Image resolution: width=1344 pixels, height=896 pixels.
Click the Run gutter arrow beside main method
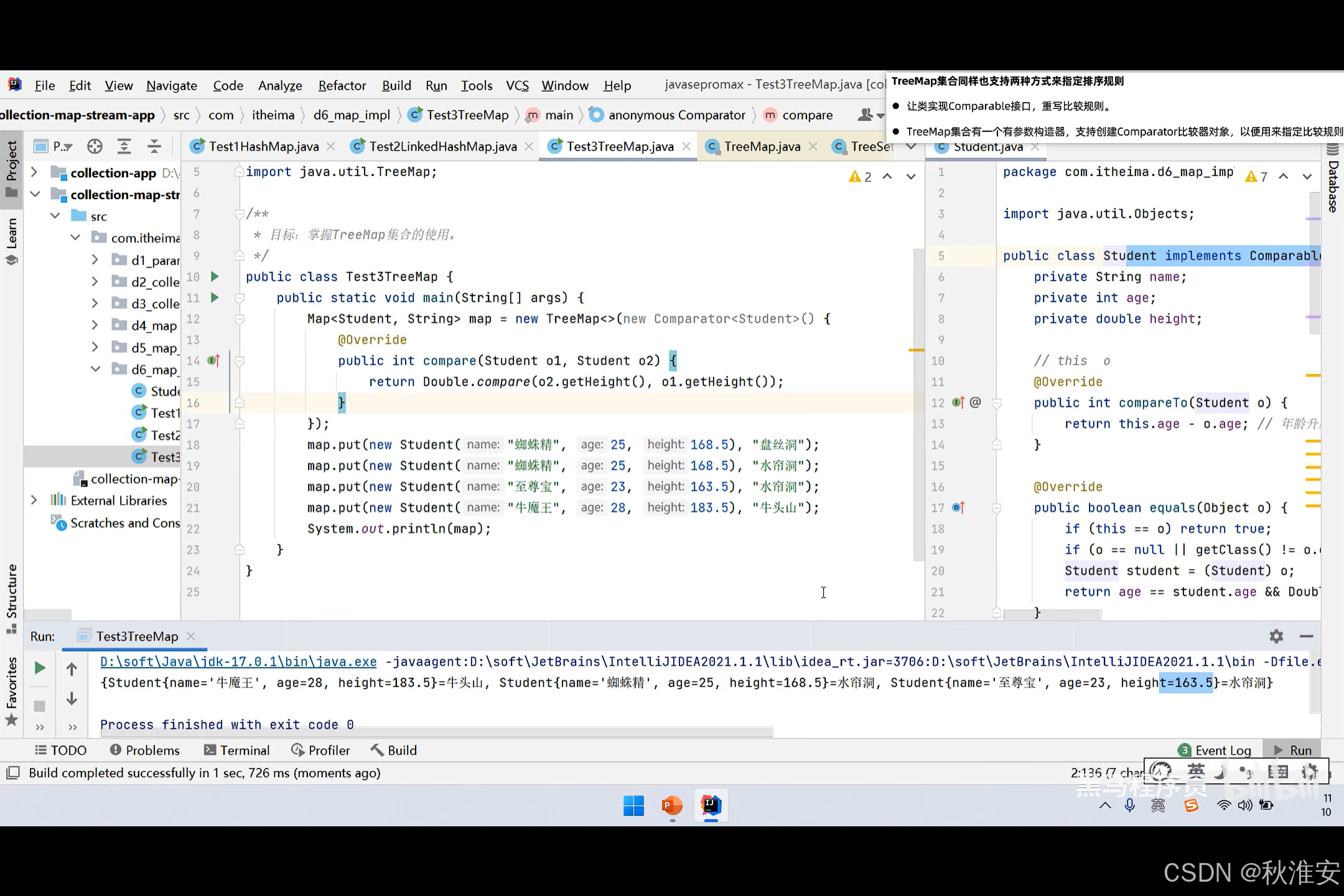tap(215, 297)
